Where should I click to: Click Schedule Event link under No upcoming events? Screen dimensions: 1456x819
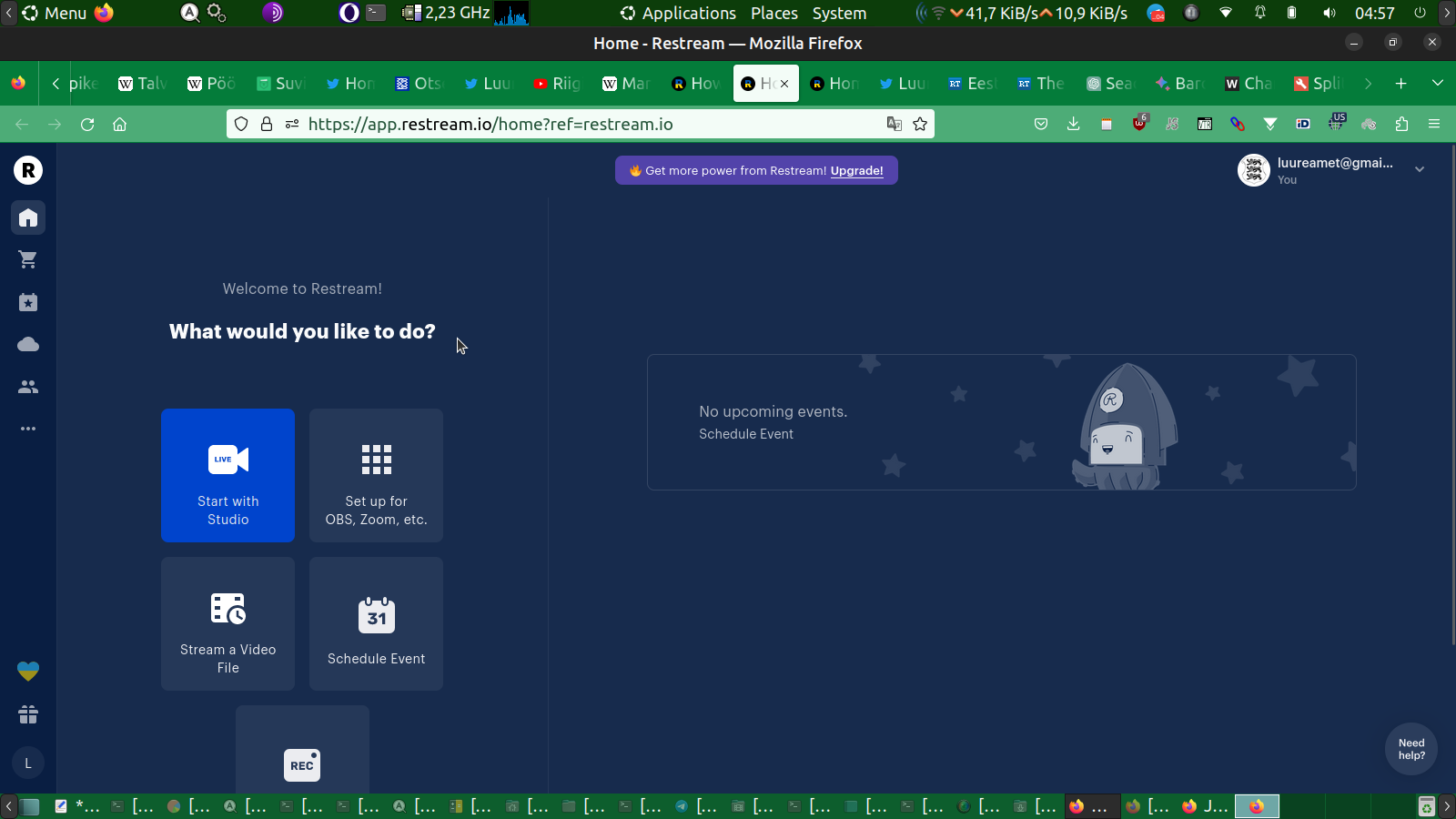pyautogui.click(x=746, y=434)
